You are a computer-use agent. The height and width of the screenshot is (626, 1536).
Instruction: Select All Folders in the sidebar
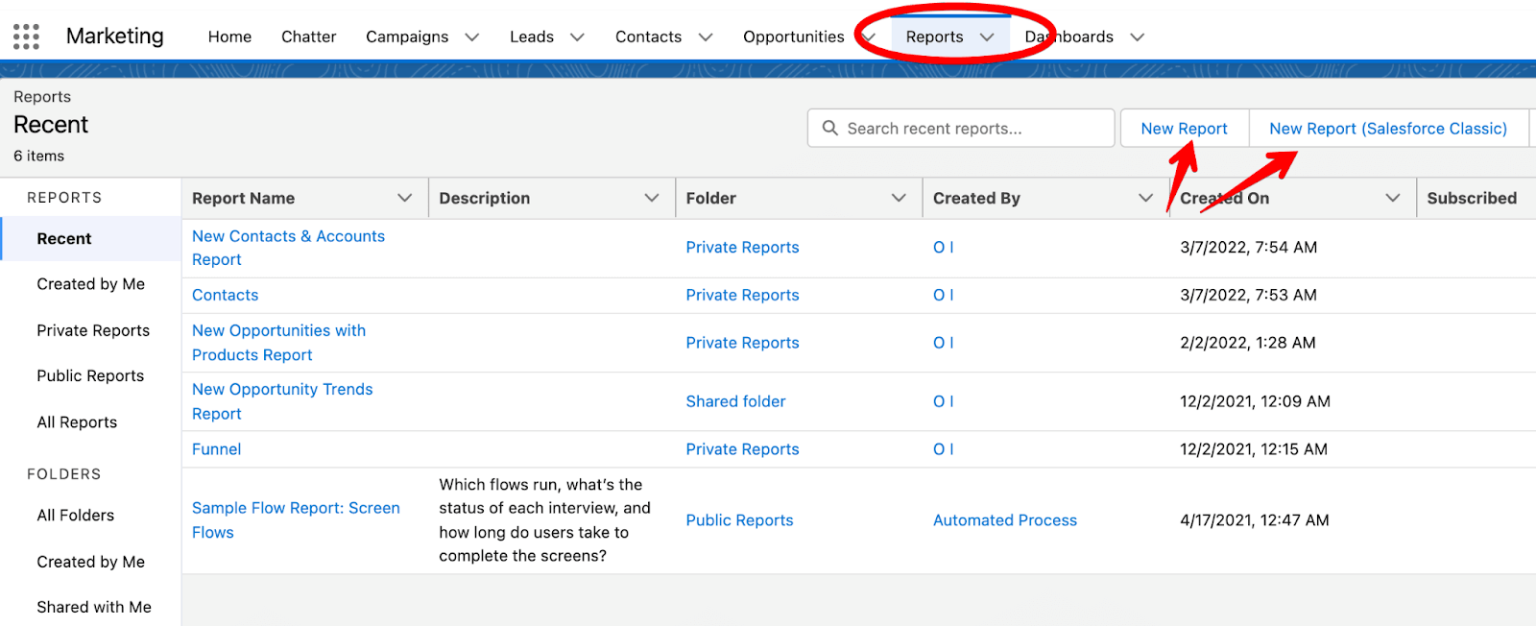[x=75, y=515]
